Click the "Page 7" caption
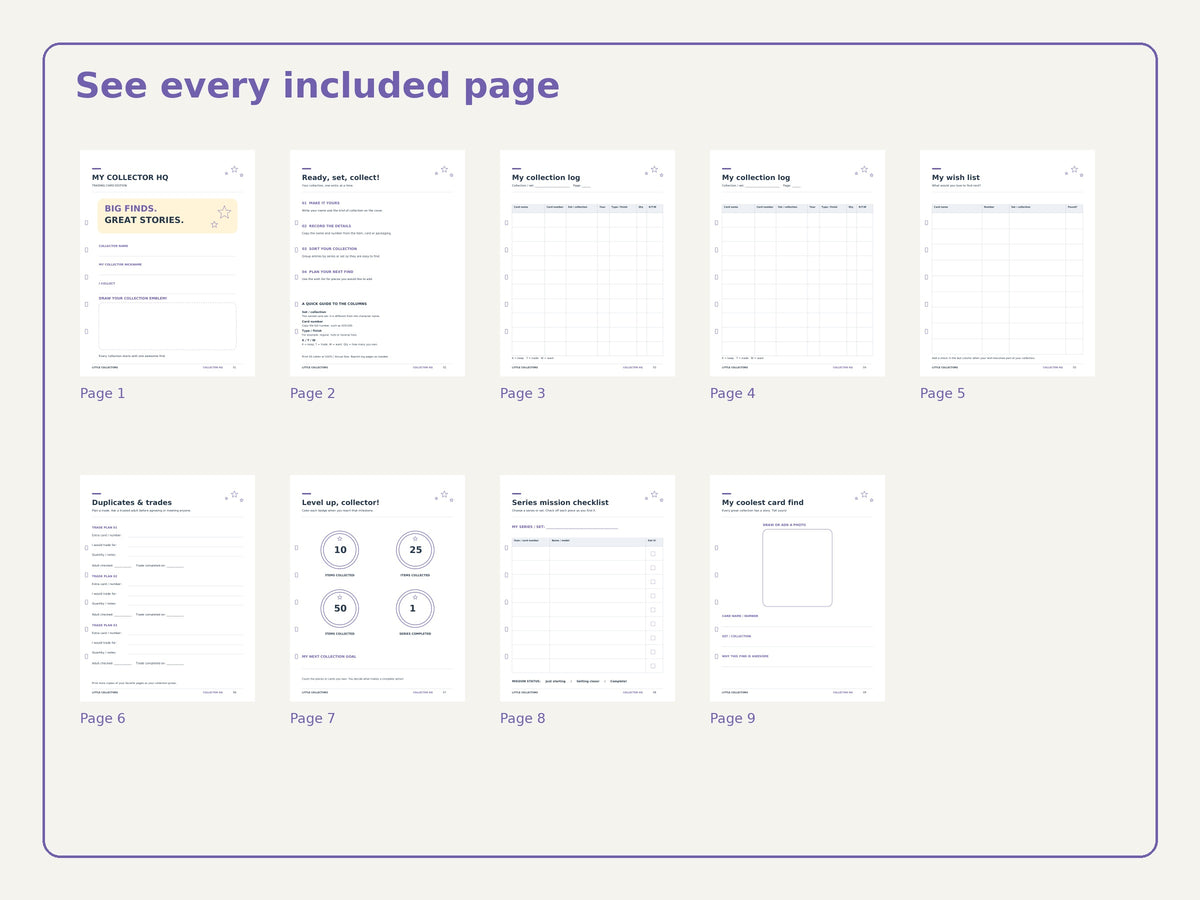 click(313, 719)
